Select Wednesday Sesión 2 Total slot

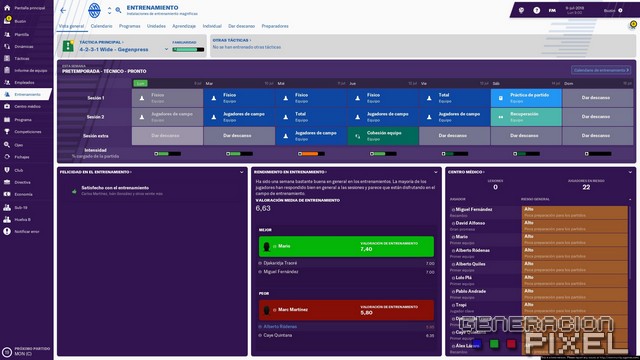(311, 117)
